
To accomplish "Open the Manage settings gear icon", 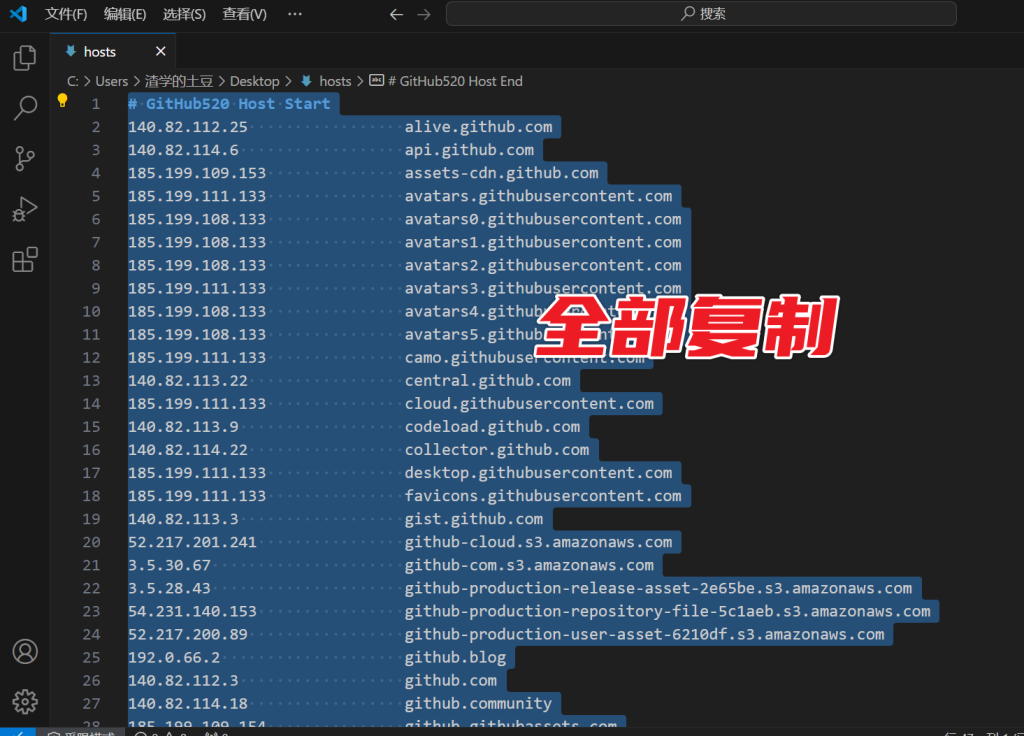I will pyautogui.click(x=24, y=701).
